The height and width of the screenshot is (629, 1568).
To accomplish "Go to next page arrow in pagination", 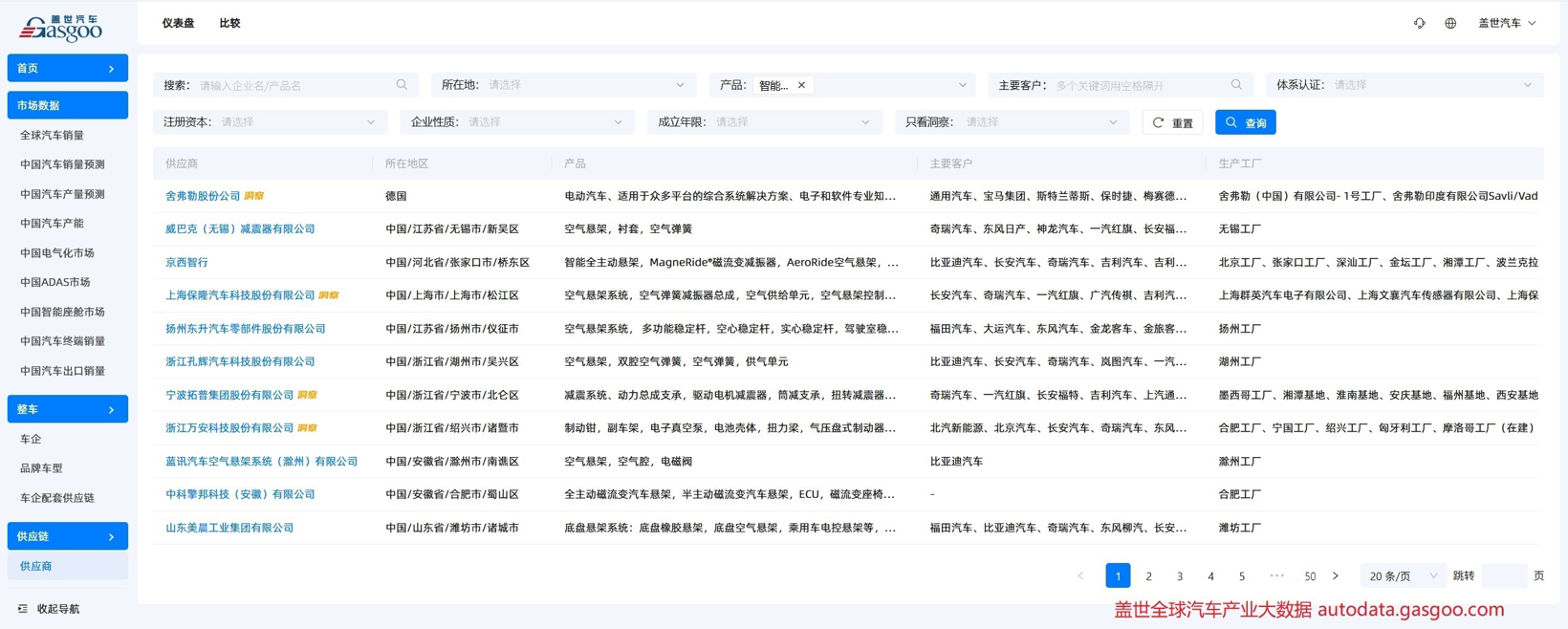I will point(1336,575).
